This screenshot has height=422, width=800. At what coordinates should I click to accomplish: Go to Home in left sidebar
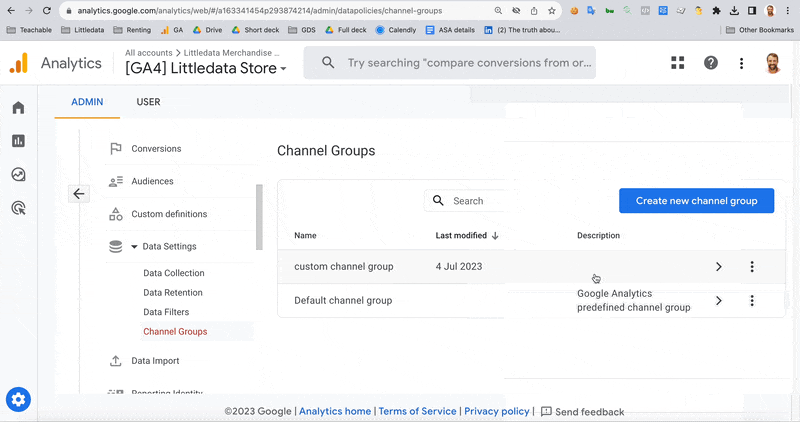click(x=18, y=107)
